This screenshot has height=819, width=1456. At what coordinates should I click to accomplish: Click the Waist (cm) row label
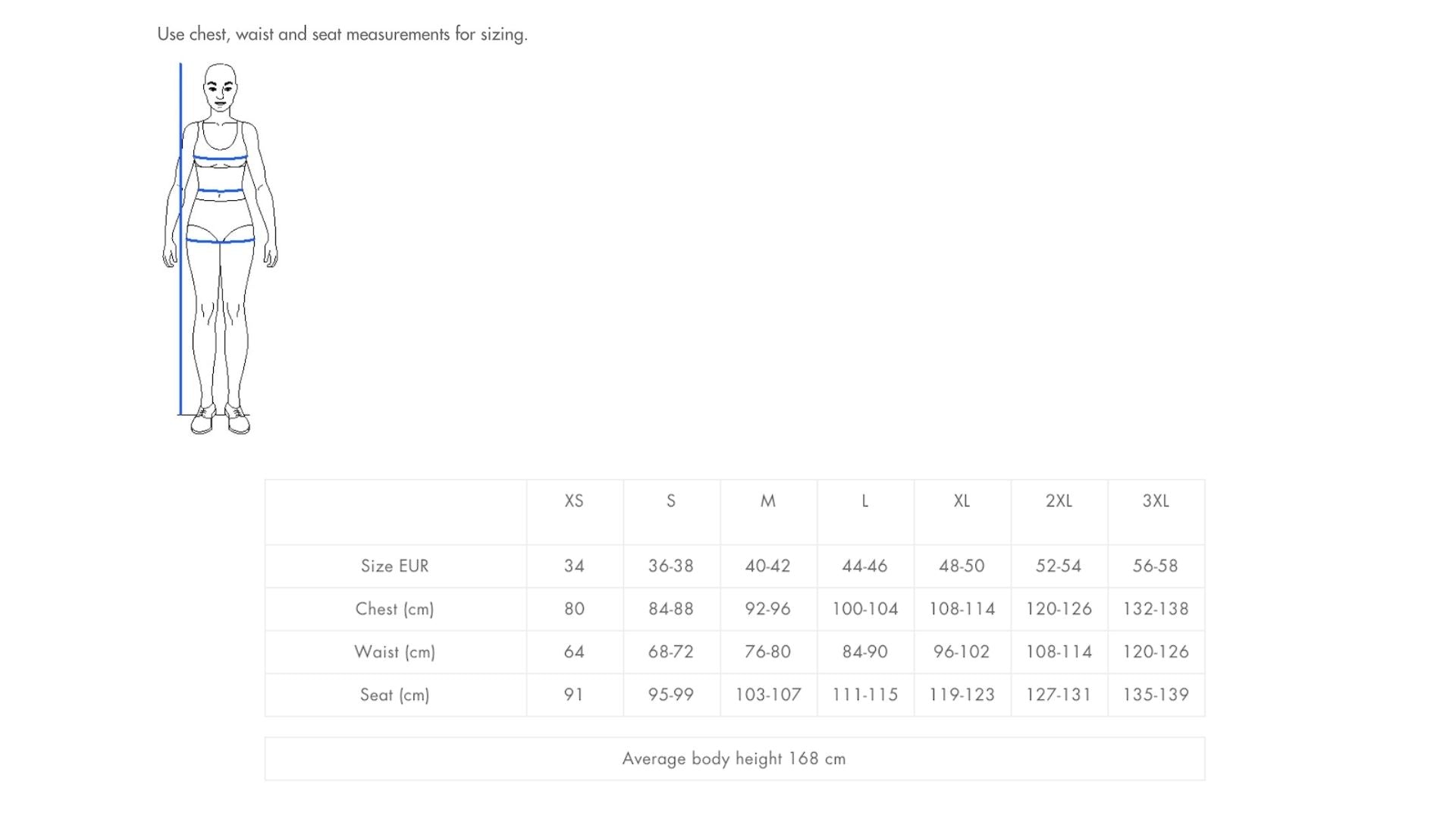[394, 652]
